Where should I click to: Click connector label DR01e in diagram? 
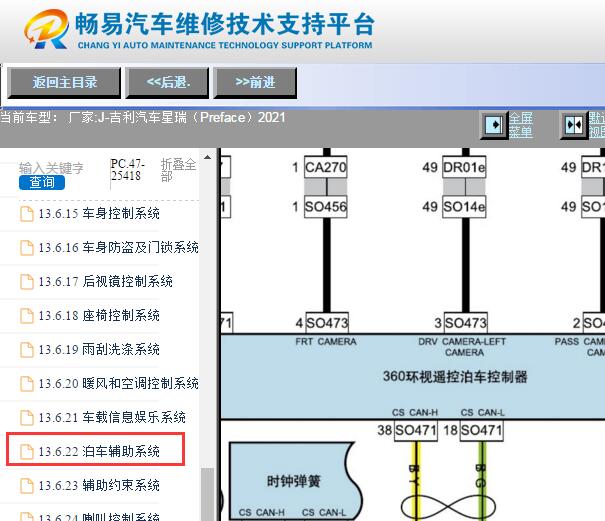tap(464, 167)
